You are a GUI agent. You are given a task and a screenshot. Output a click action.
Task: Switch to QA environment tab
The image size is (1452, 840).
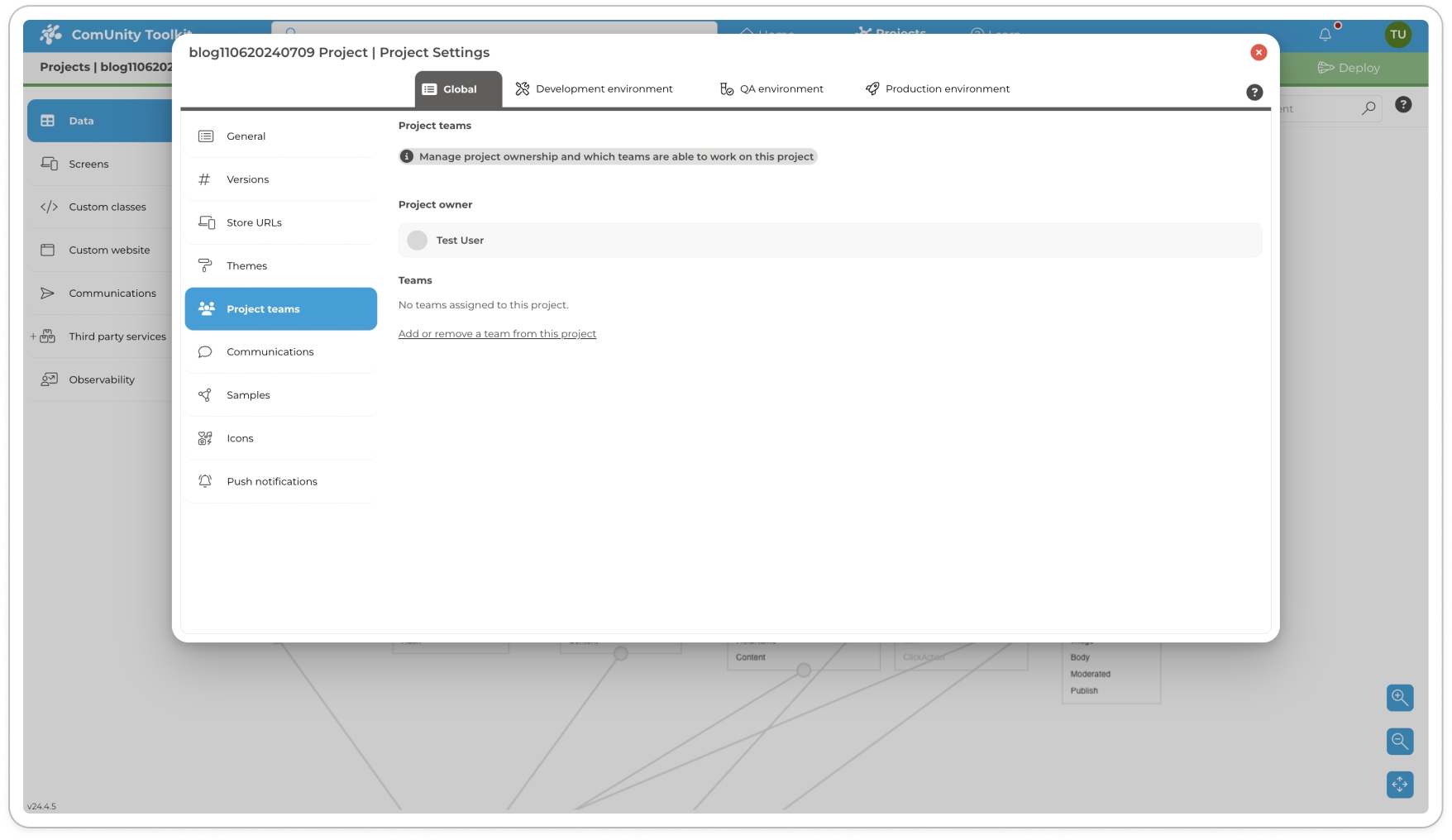coord(771,89)
